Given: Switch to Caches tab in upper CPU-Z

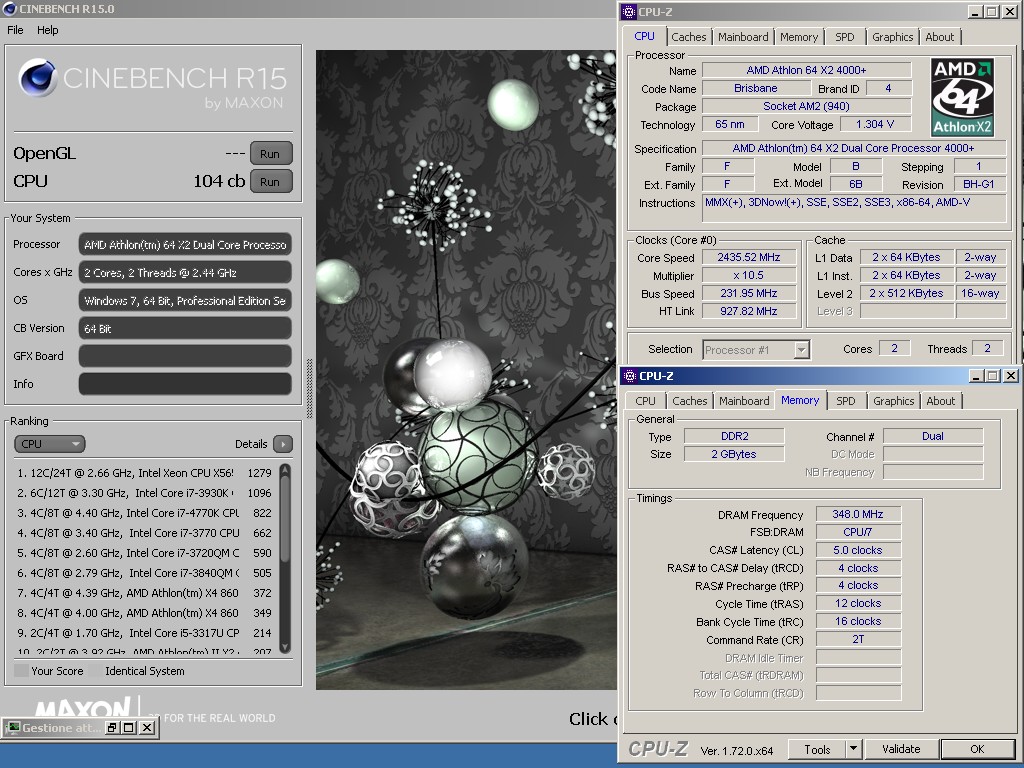Looking at the screenshot, I should [x=688, y=37].
